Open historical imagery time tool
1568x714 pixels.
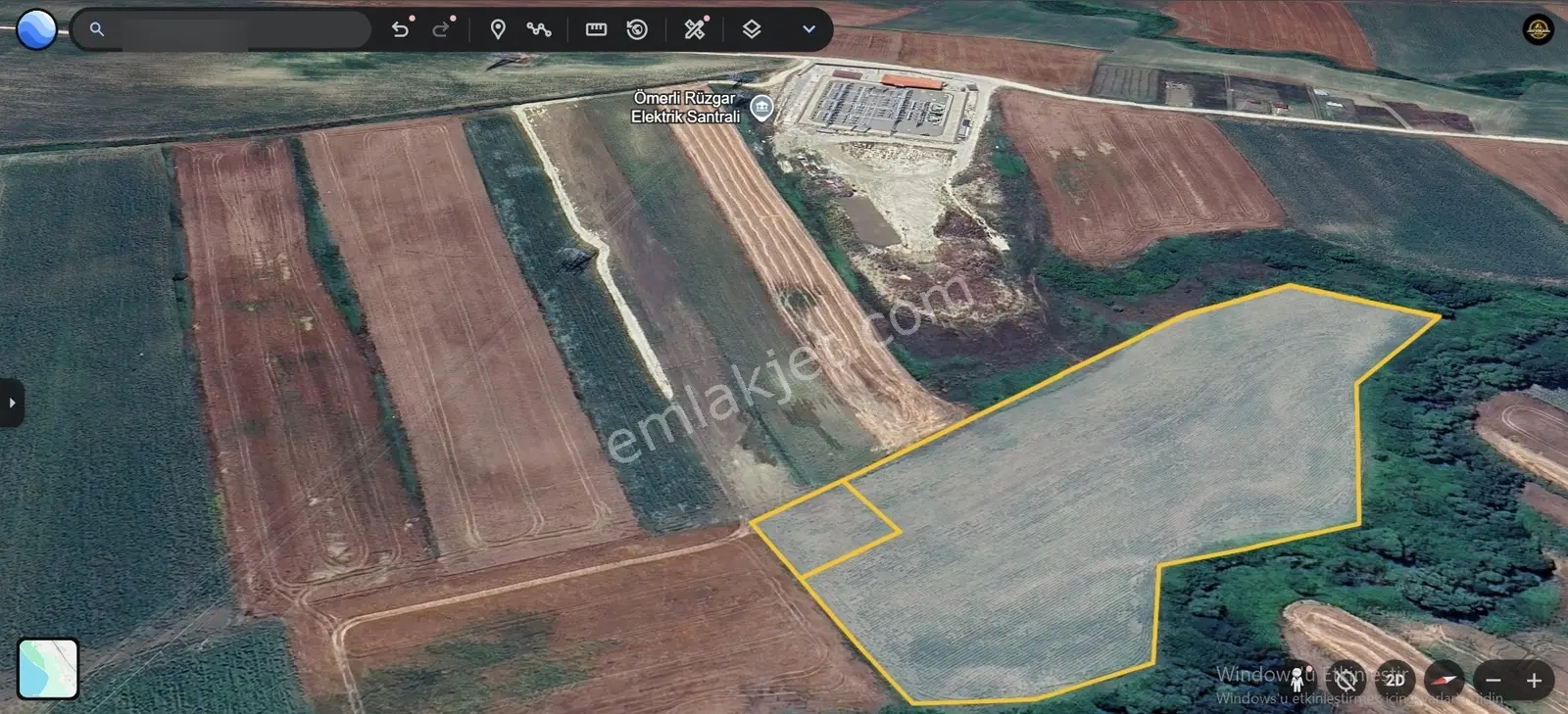coord(637,29)
